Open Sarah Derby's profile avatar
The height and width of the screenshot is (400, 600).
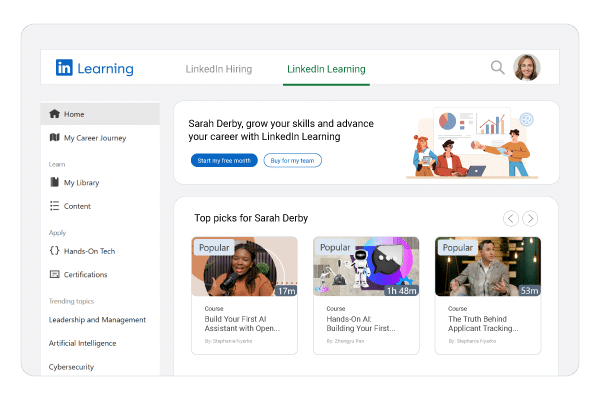[x=527, y=67]
